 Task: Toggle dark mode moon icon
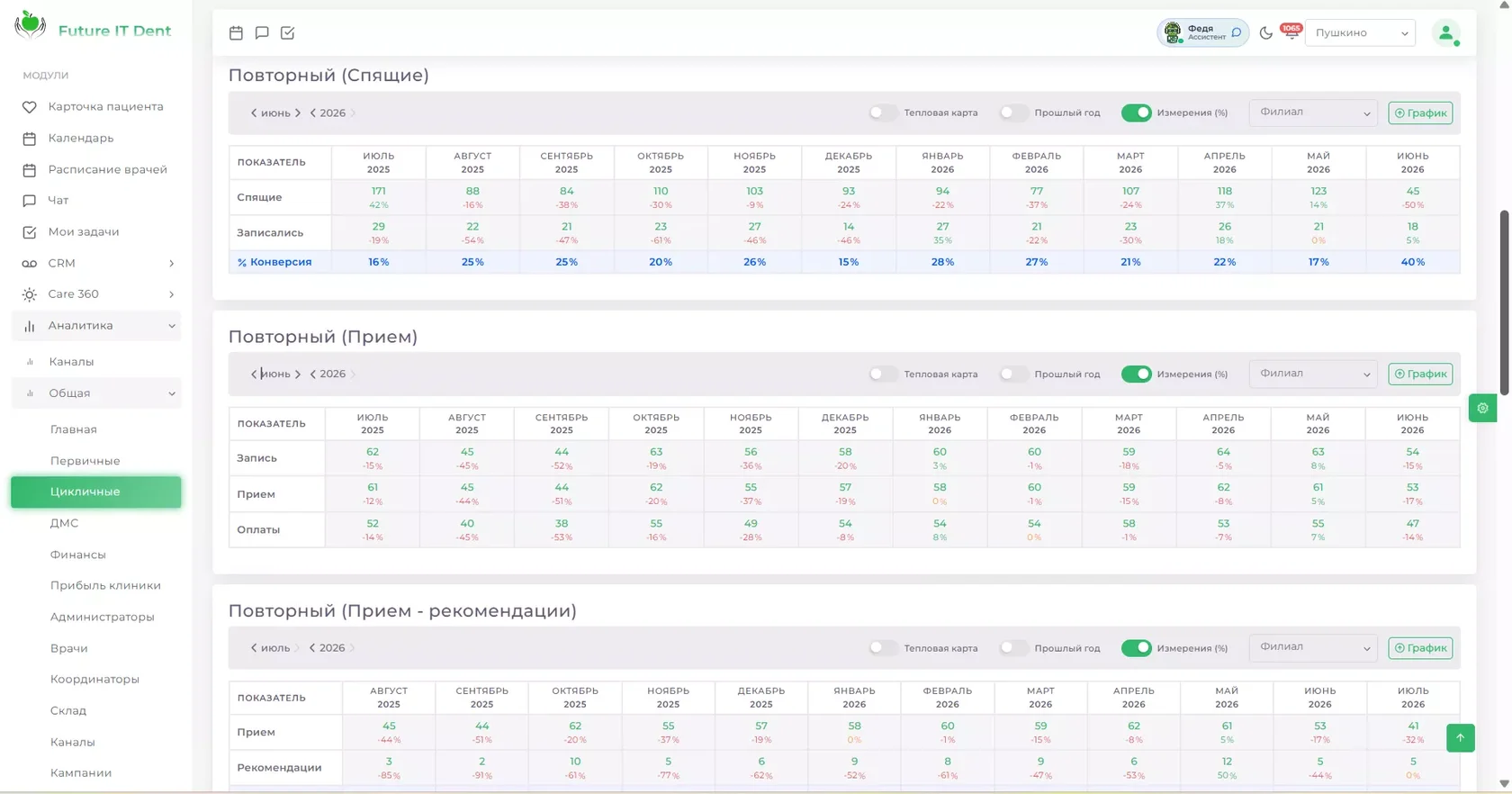1265,33
